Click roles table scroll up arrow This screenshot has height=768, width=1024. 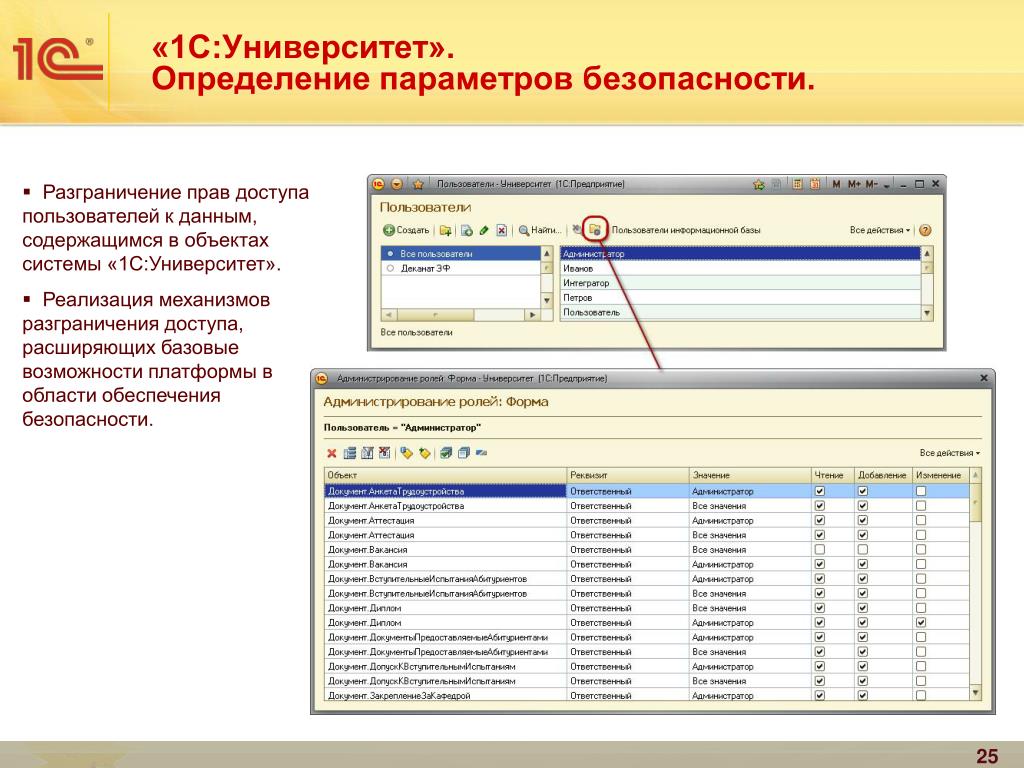[976, 475]
